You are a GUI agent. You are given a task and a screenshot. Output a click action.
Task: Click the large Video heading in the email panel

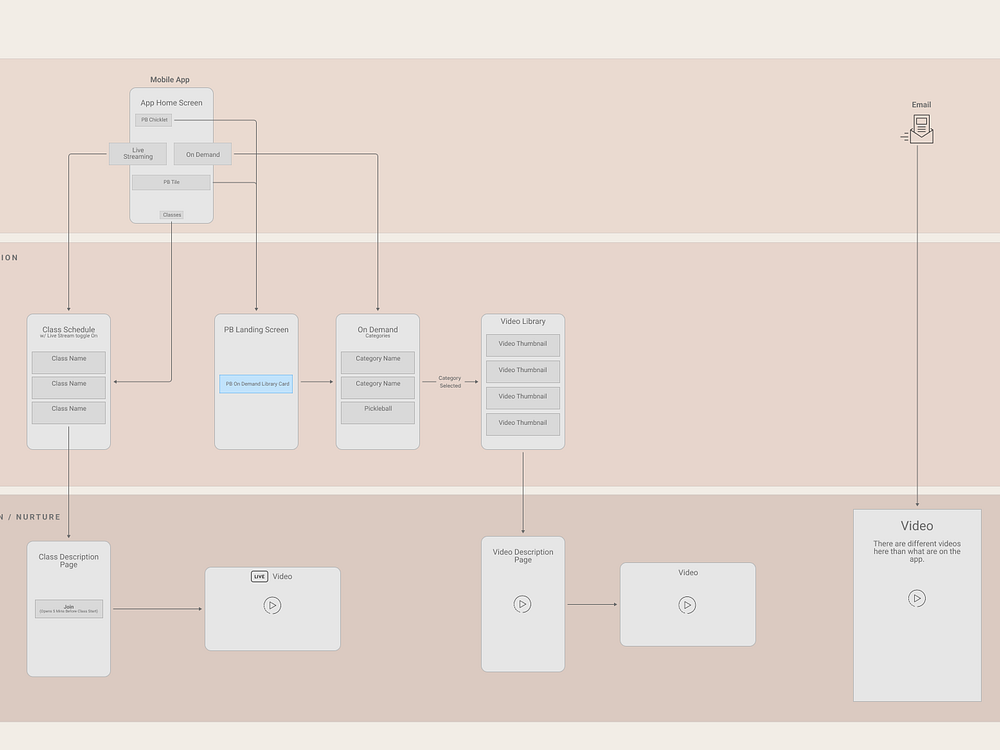click(x=917, y=526)
